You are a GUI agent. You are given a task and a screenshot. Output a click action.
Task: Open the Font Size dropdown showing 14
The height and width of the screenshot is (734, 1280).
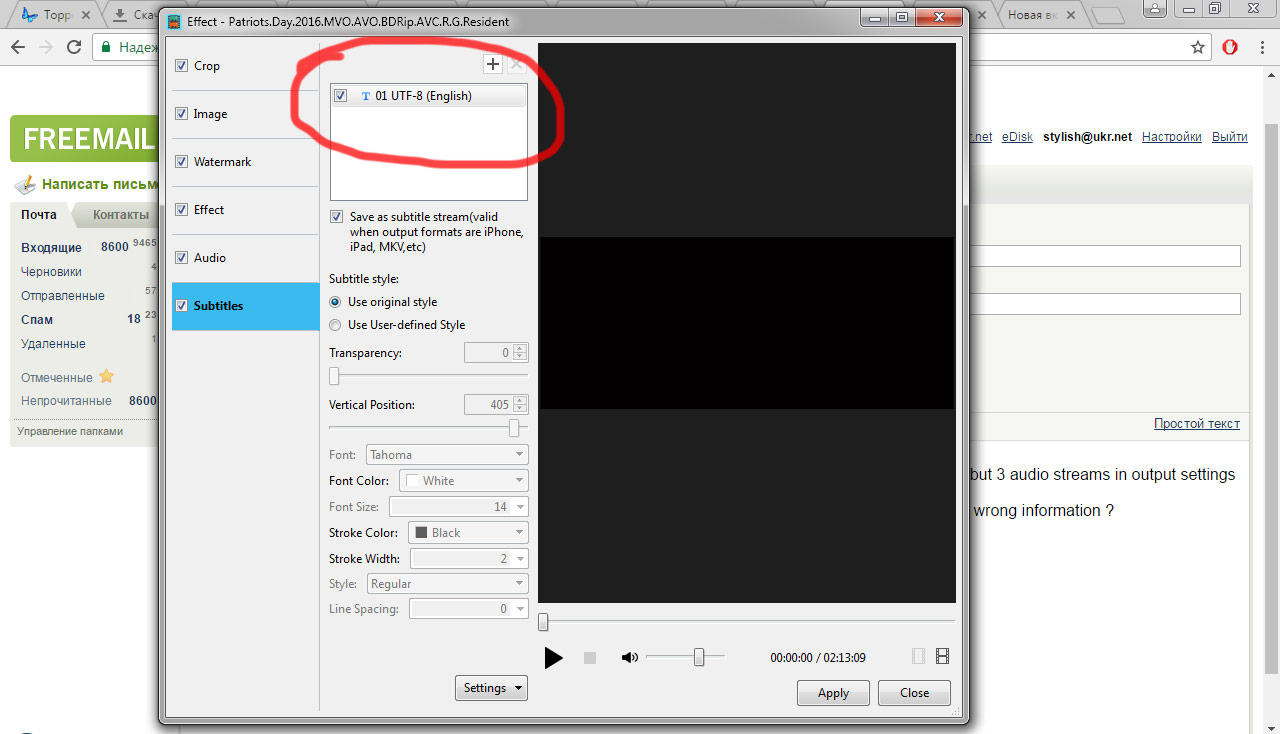458,507
